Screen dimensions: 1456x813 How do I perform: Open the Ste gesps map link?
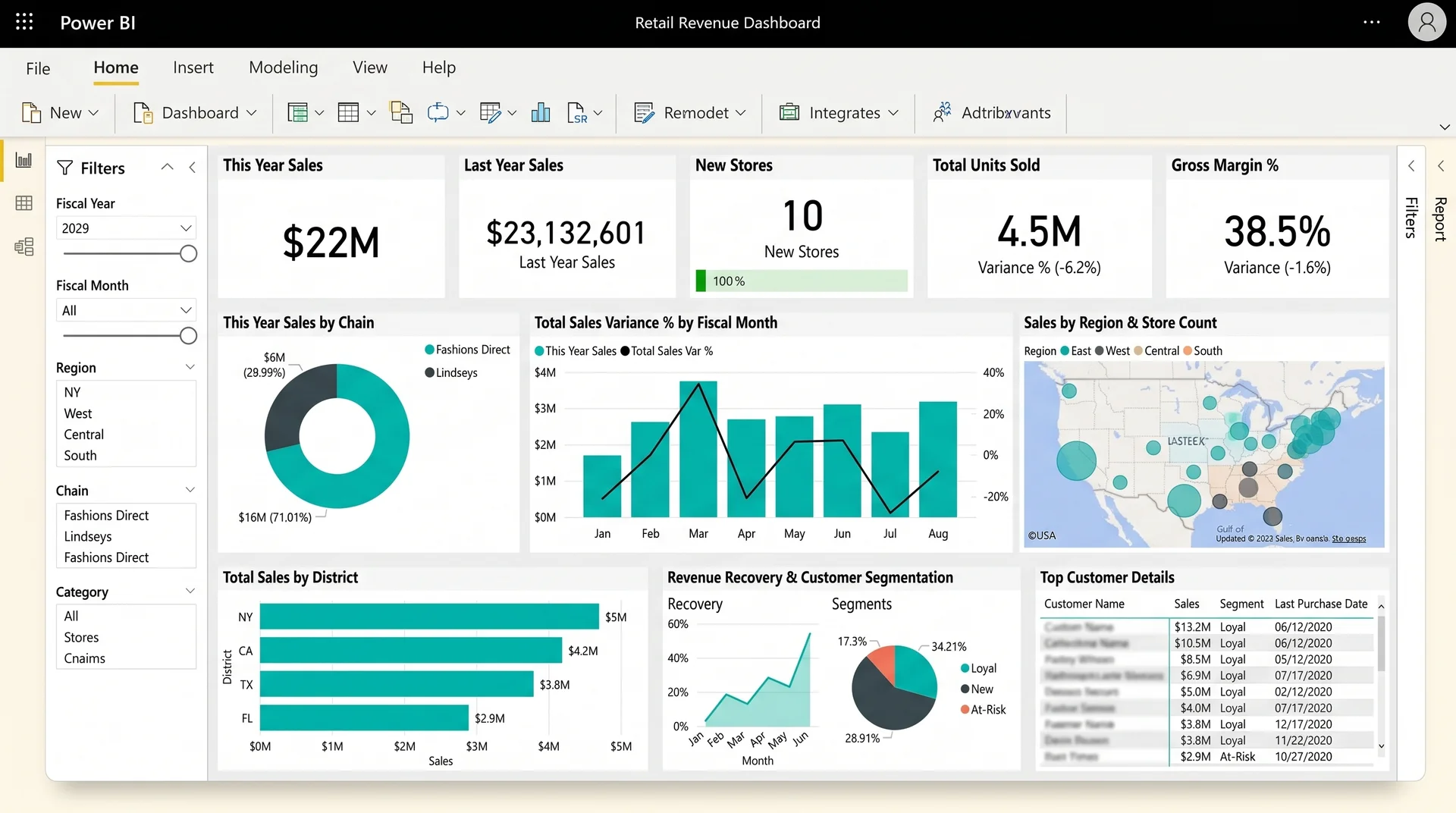pyautogui.click(x=1349, y=538)
